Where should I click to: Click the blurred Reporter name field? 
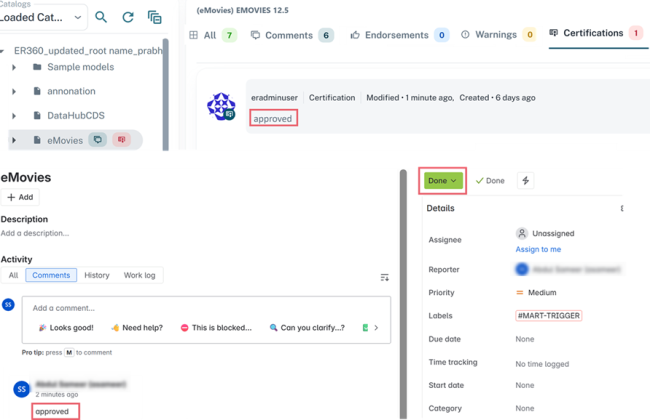(568, 269)
